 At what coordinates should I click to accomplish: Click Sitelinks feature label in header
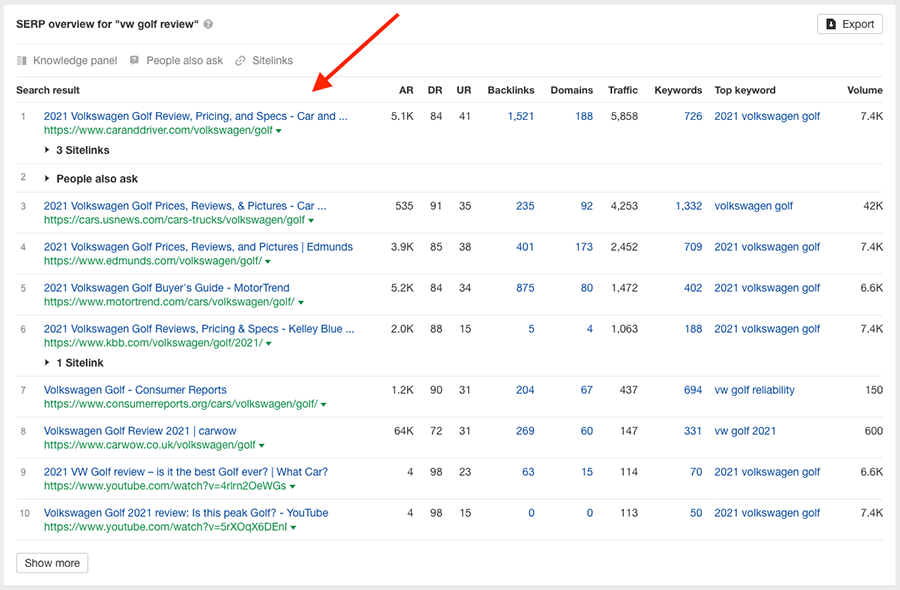click(273, 60)
